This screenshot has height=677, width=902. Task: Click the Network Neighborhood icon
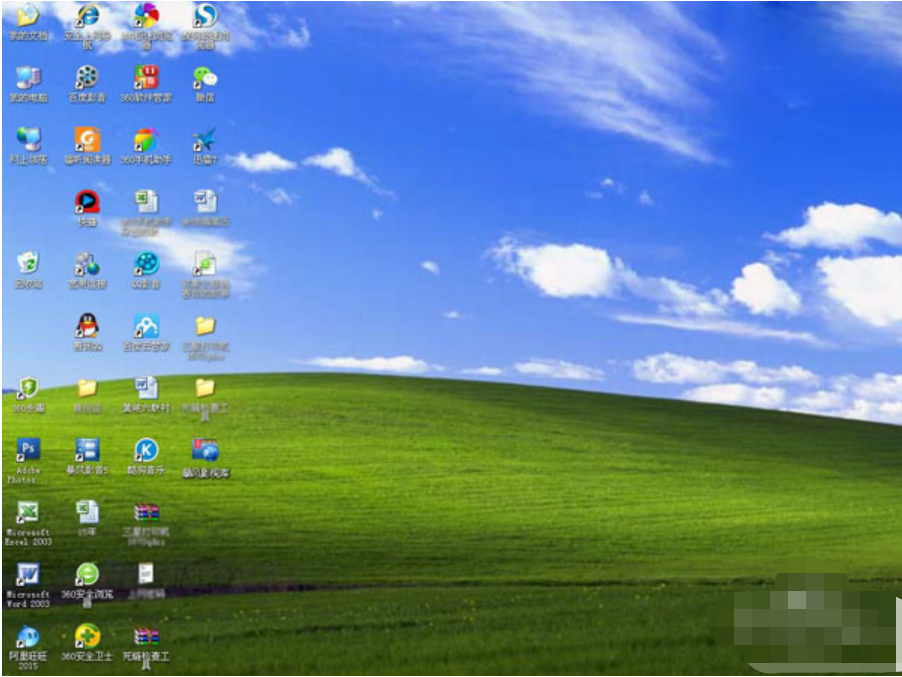28,140
